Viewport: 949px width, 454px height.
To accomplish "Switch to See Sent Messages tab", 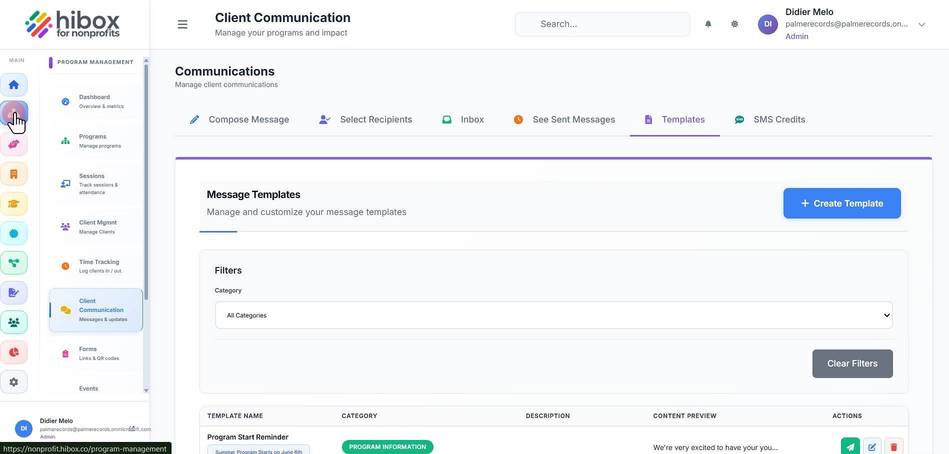I will pos(564,120).
